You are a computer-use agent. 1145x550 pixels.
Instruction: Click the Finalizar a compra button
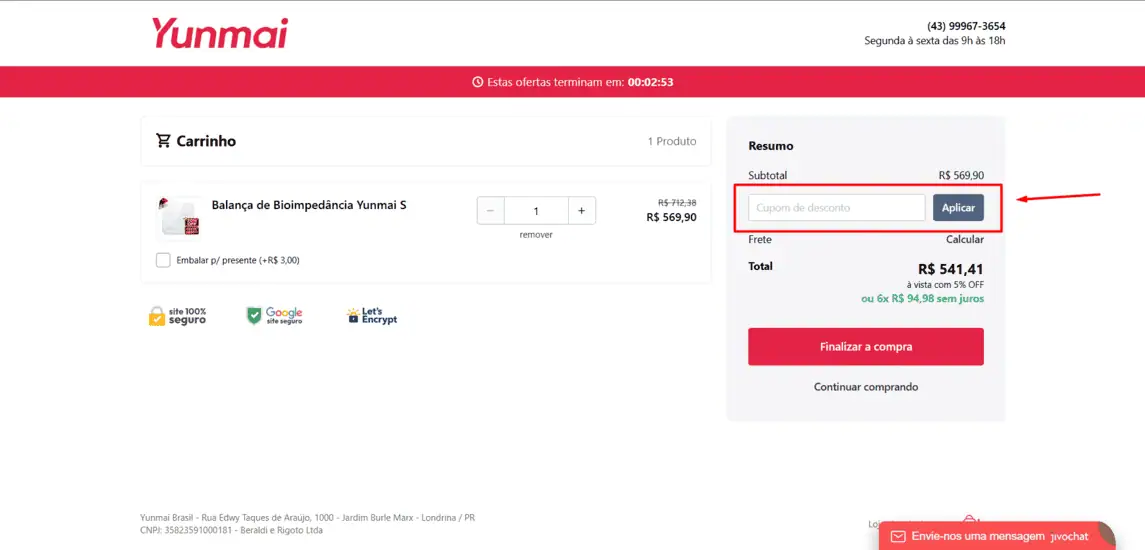pos(865,346)
